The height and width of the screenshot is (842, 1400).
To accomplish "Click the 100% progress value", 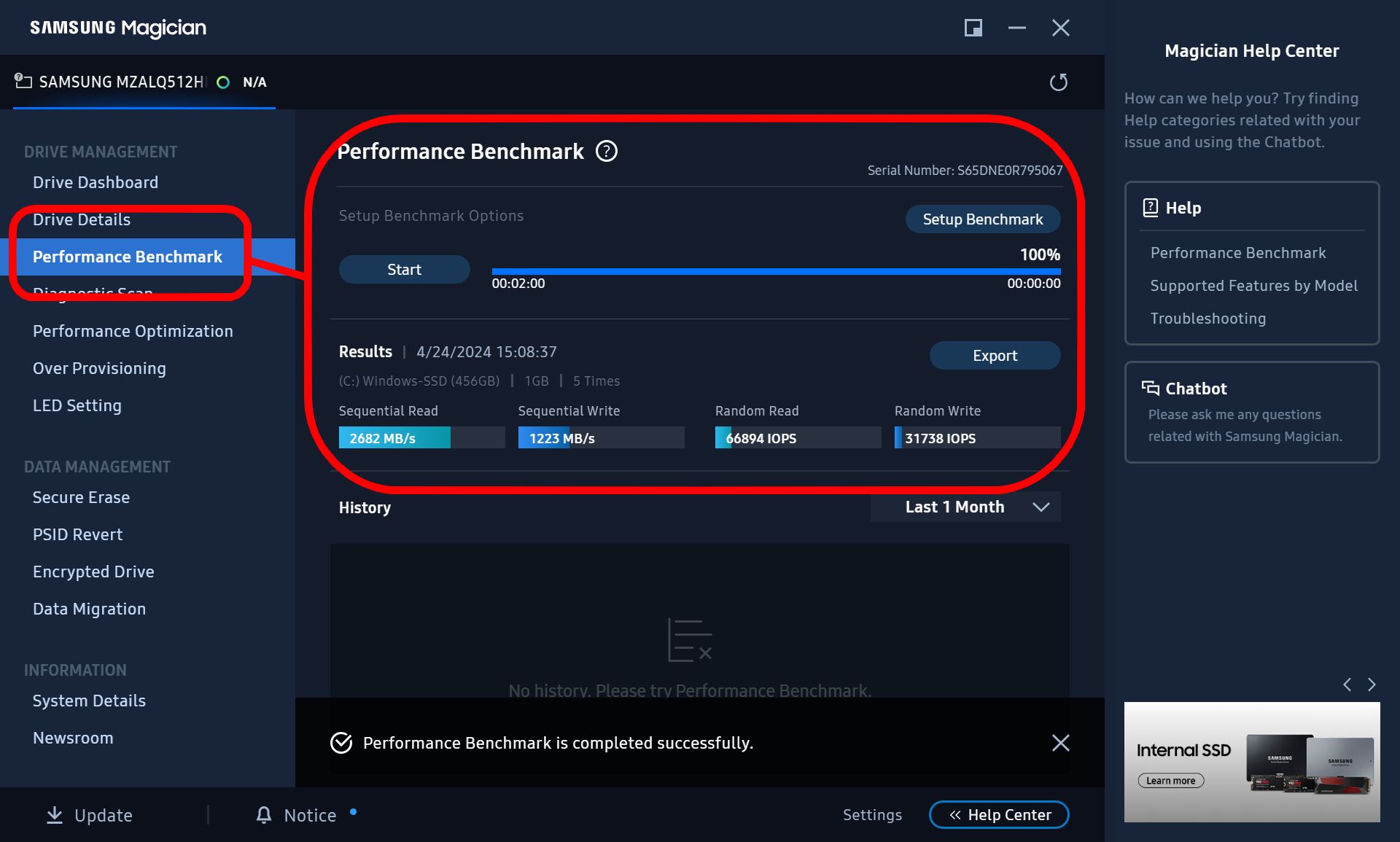I will pos(1040,254).
